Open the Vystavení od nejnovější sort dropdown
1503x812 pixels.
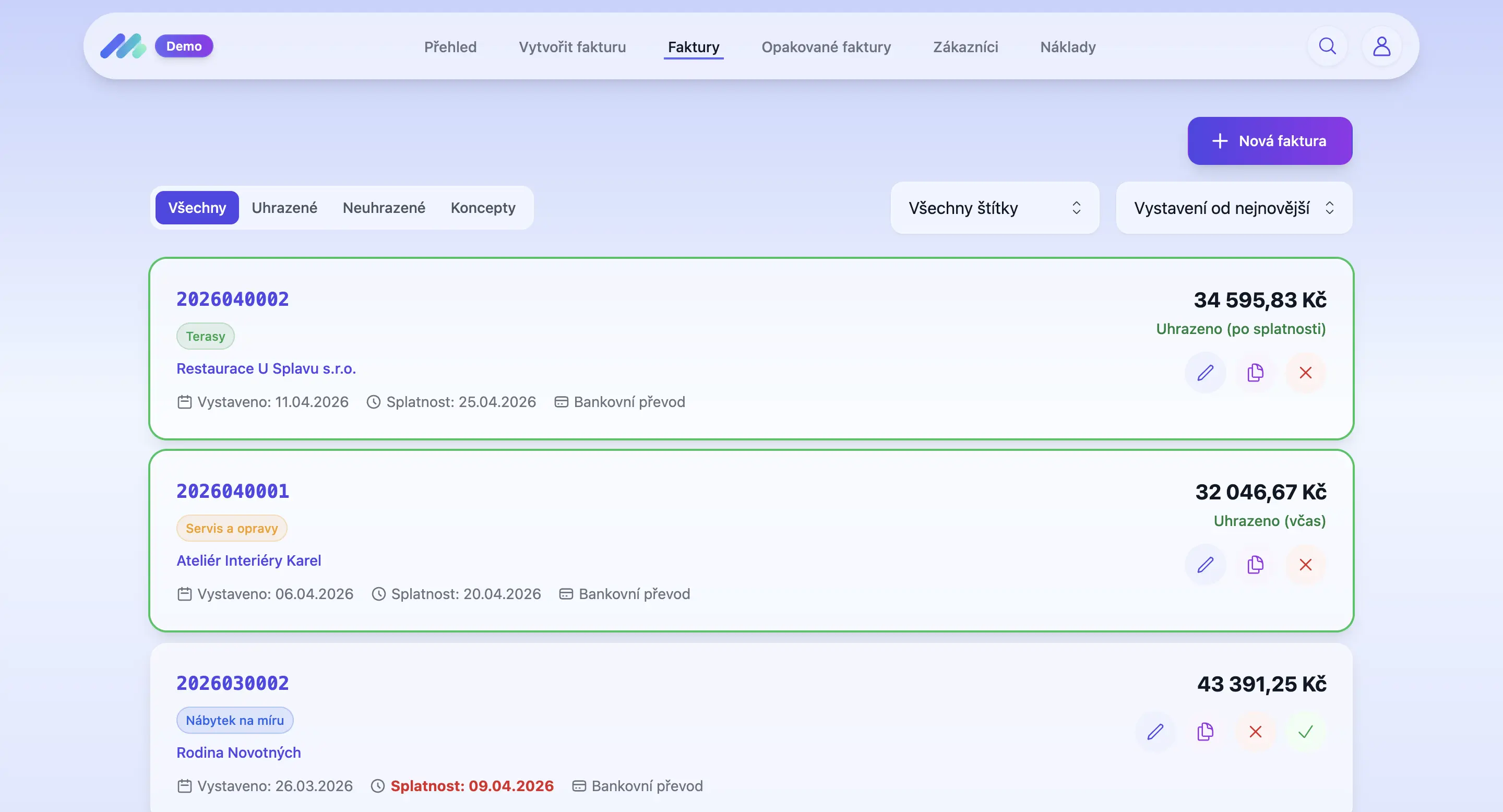click(1233, 208)
